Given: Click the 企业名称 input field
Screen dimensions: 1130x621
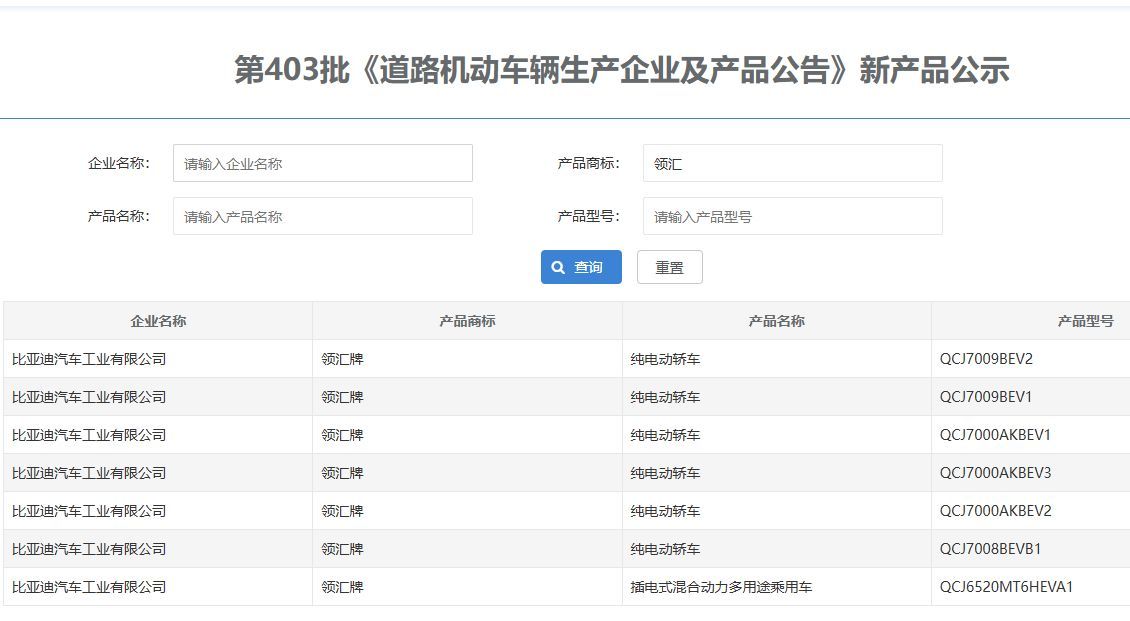Looking at the screenshot, I should (322, 163).
